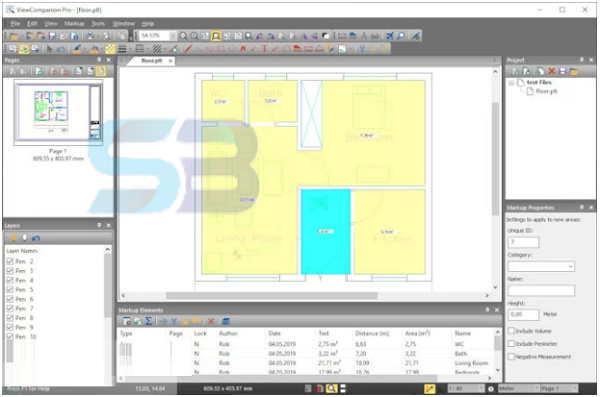The height and width of the screenshot is (397, 600).
Task: Click the red X in Project panel
Action: 551,71
